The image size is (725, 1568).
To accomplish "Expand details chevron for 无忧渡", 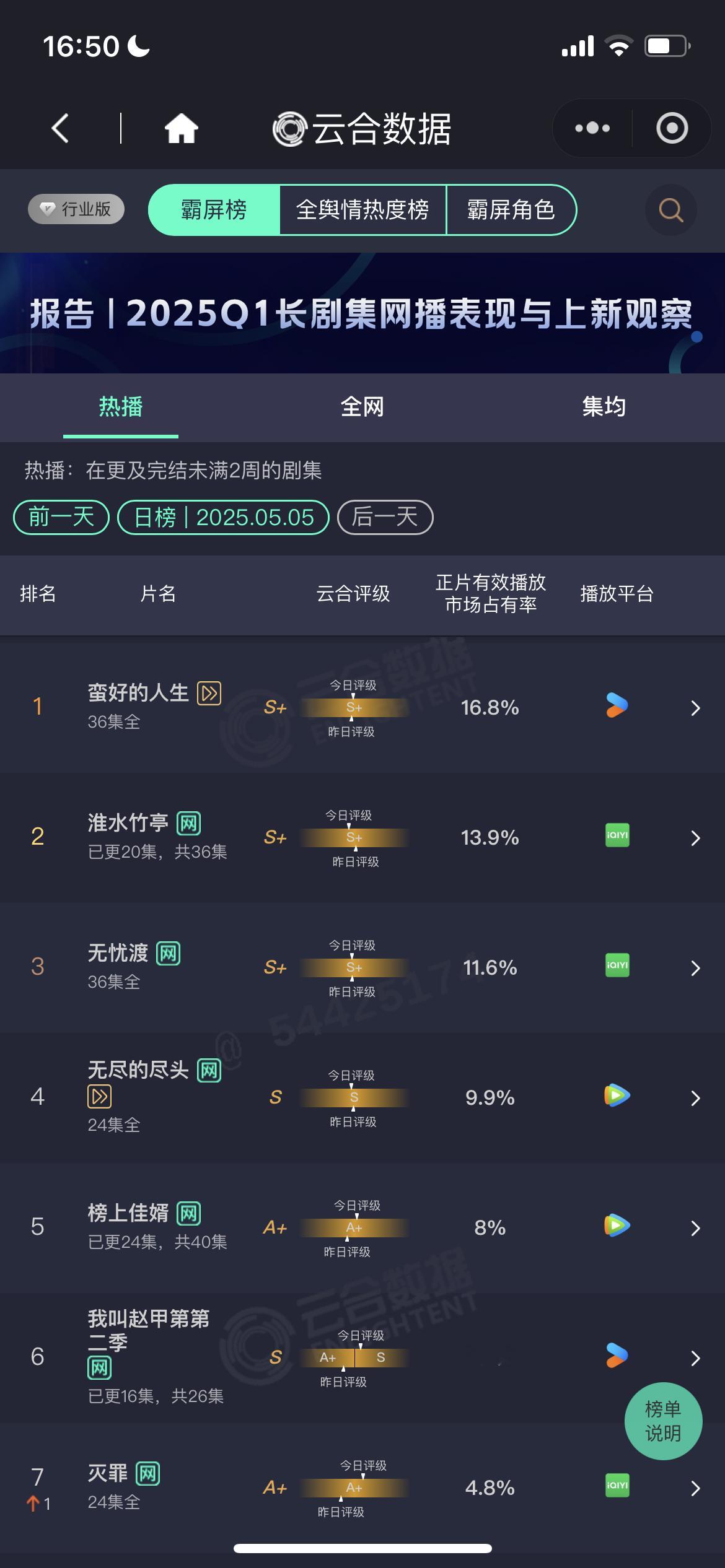I will [x=695, y=968].
